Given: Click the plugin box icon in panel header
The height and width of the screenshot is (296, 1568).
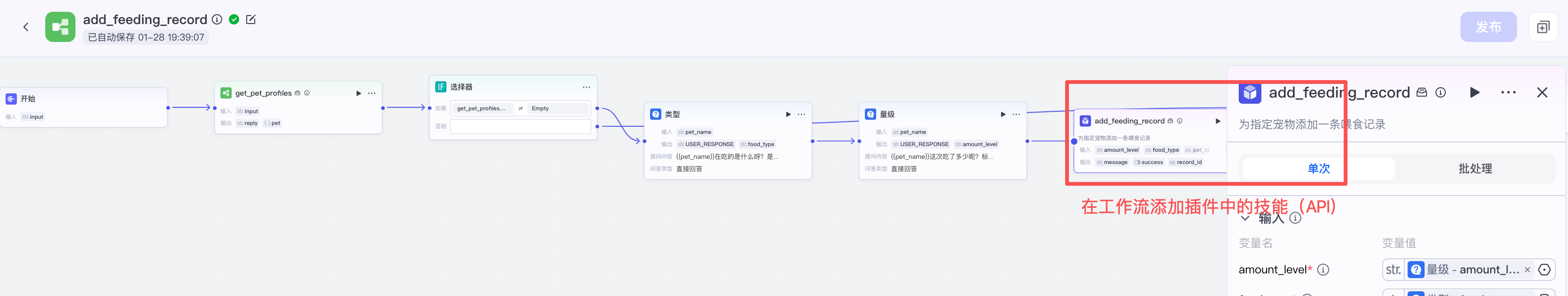Looking at the screenshot, I should point(1422,92).
